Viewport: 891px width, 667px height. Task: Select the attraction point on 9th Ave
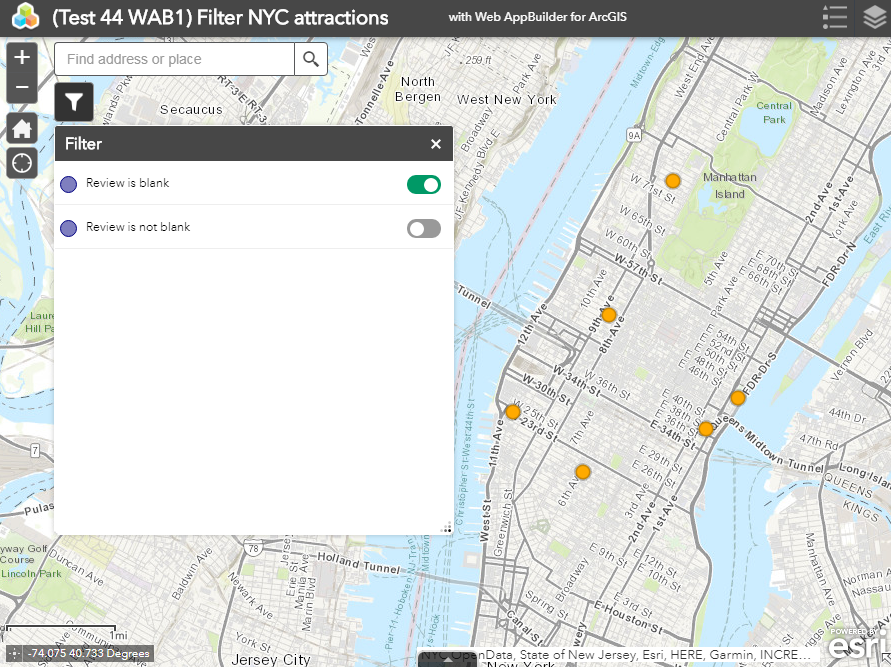(x=609, y=315)
